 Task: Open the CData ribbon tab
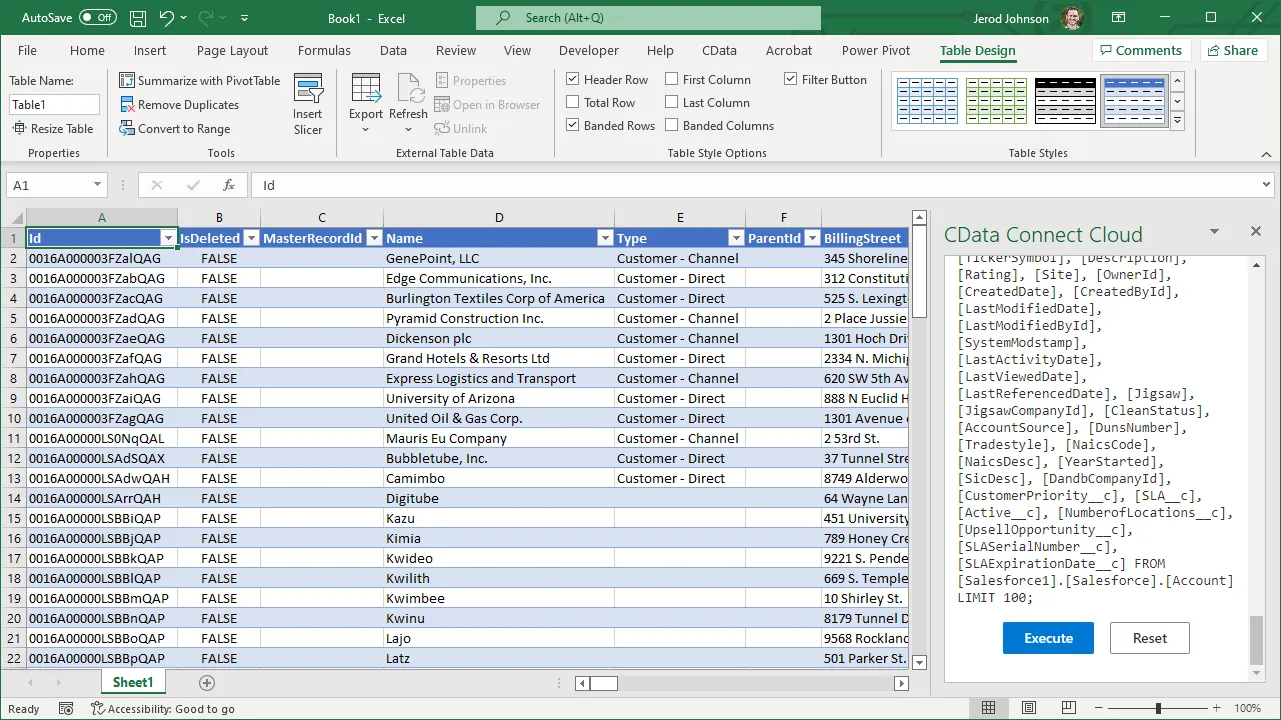point(719,50)
